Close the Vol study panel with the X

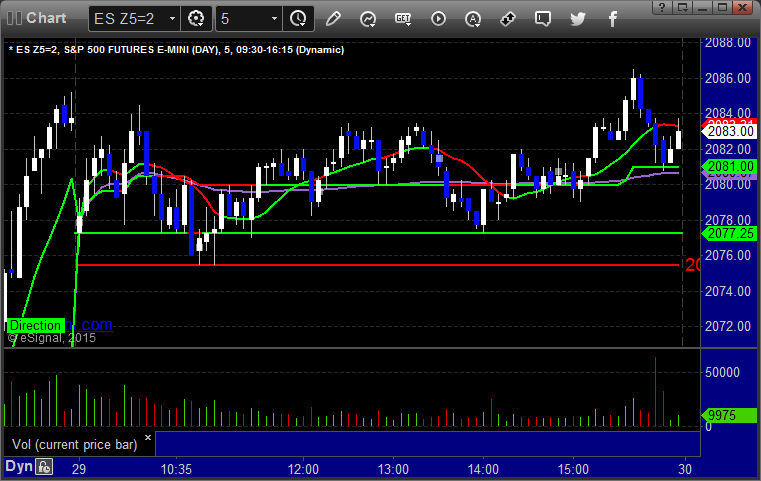148,437
